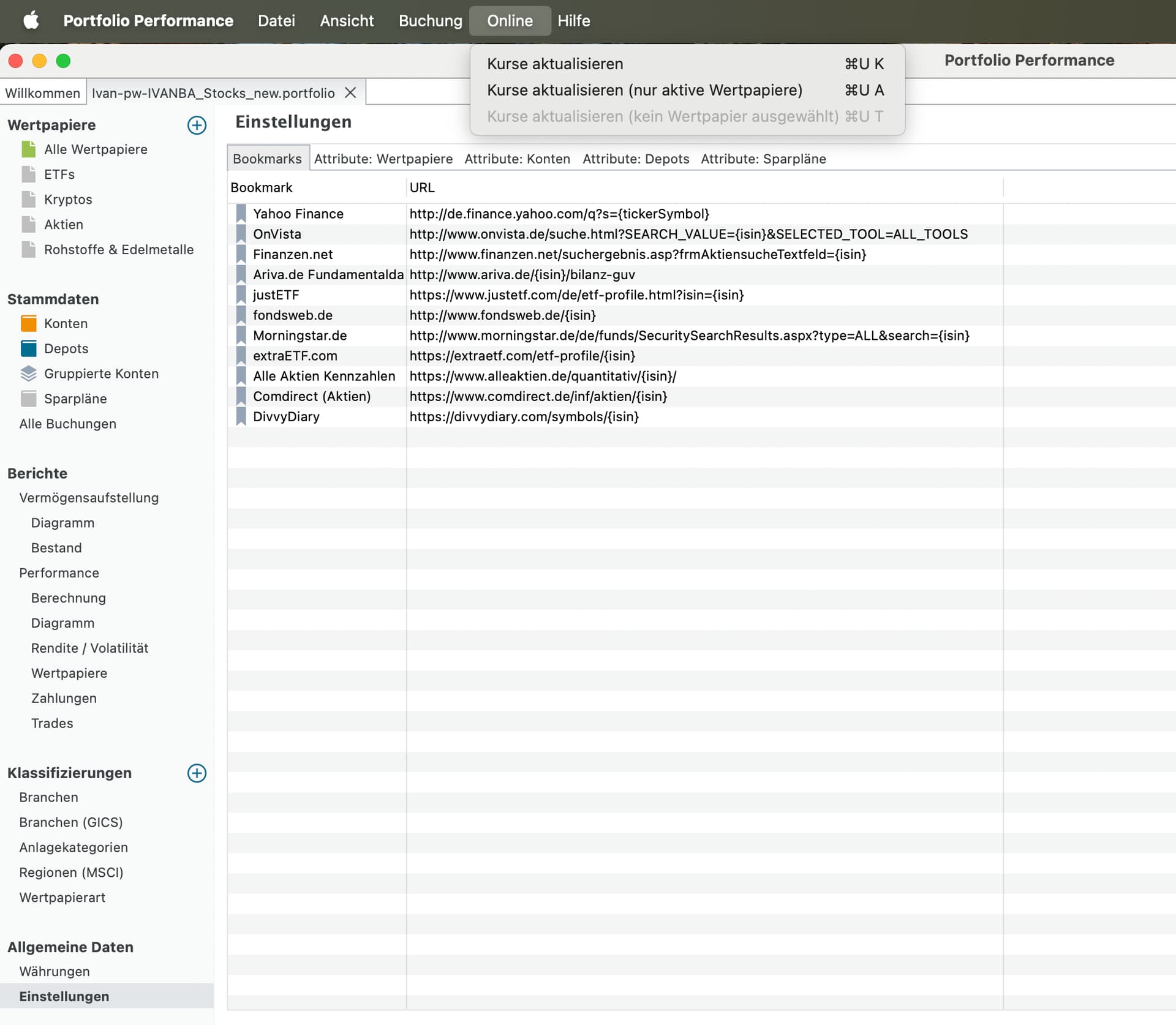
Task: Open Anlagekategorien classification
Action: (73, 847)
